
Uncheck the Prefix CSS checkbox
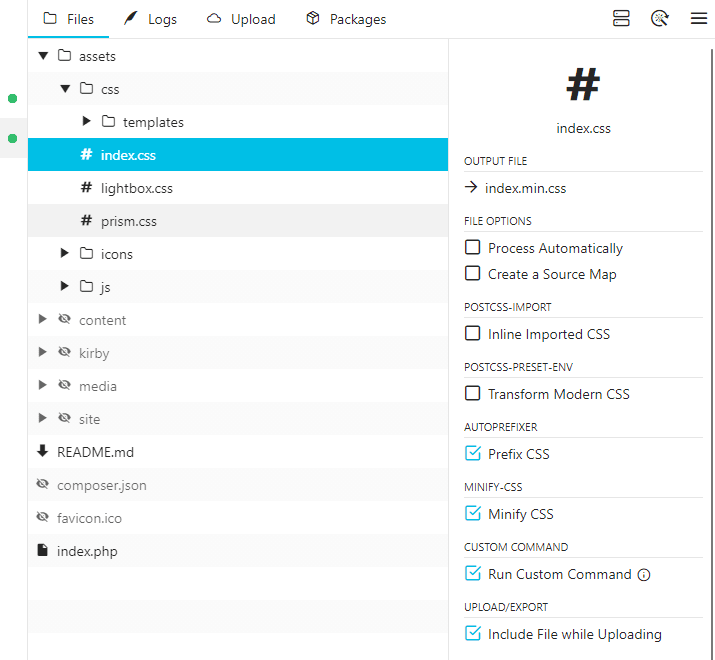point(472,453)
